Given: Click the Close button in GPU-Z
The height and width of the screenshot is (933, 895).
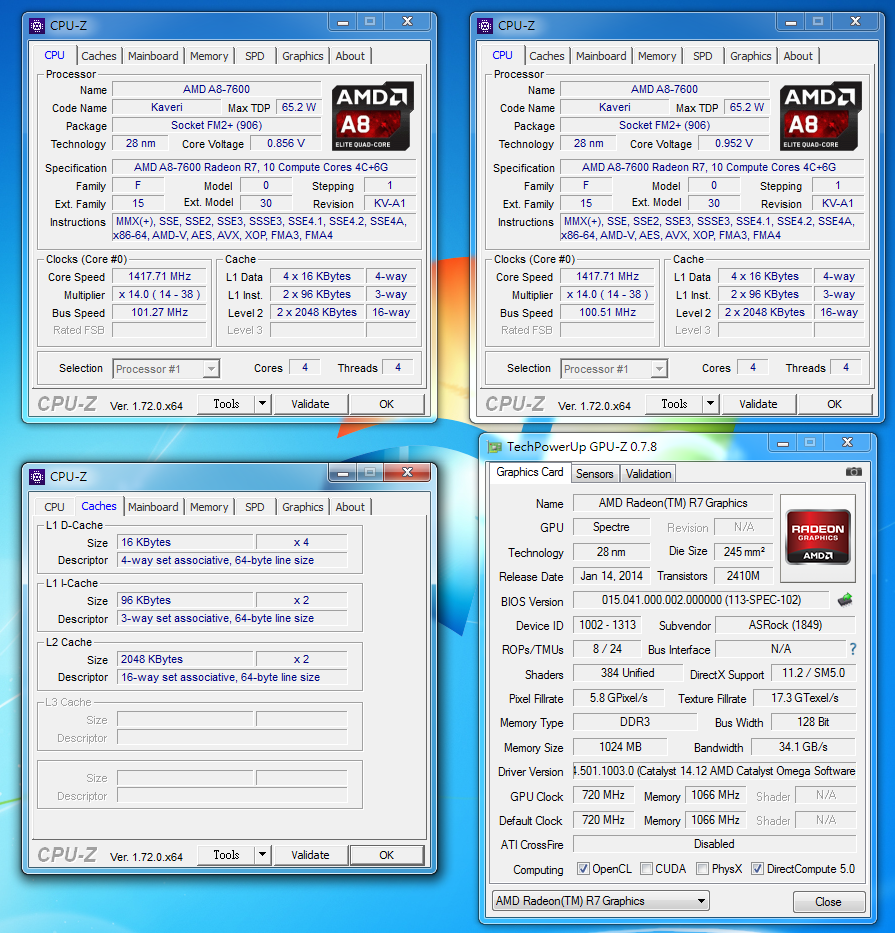Looking at the screenshot, I should pyautogui.click(x=828, y=902).
